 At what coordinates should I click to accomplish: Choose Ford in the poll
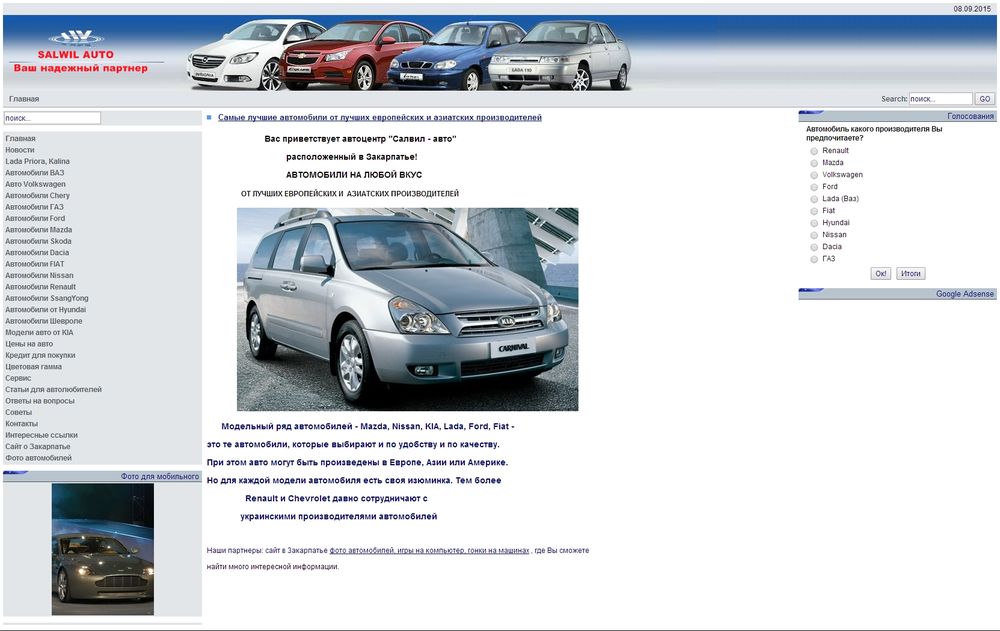click(814, 188)
